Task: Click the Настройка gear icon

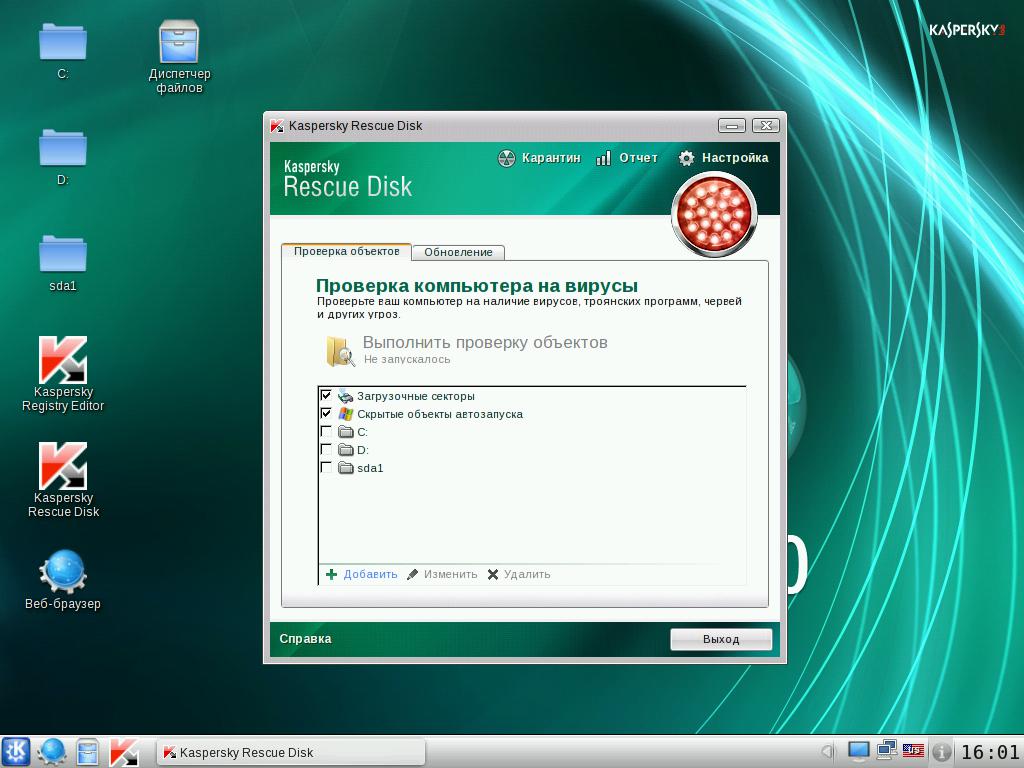Action: [687, 157]
